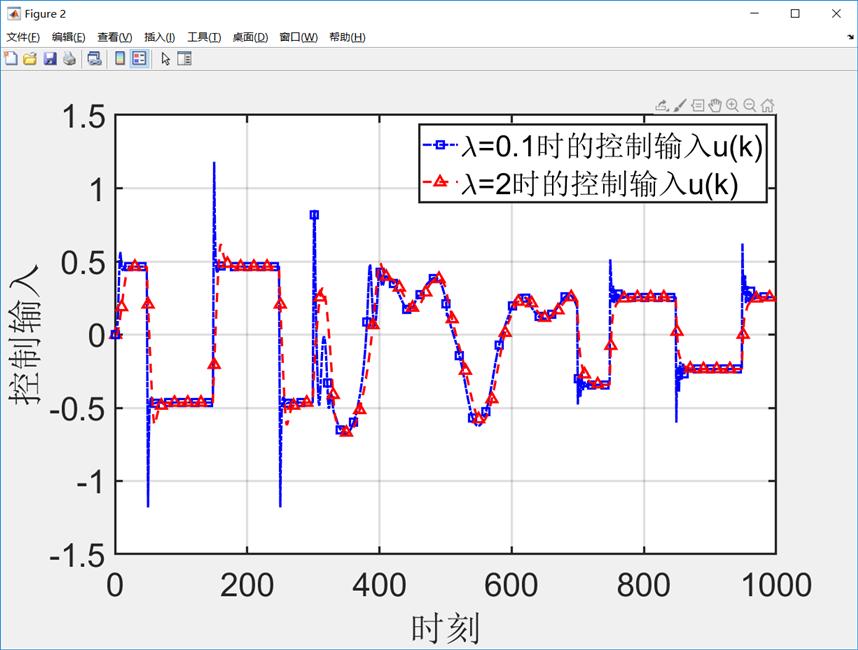Open the 编辑(E) menu

(x=68, y=37)
